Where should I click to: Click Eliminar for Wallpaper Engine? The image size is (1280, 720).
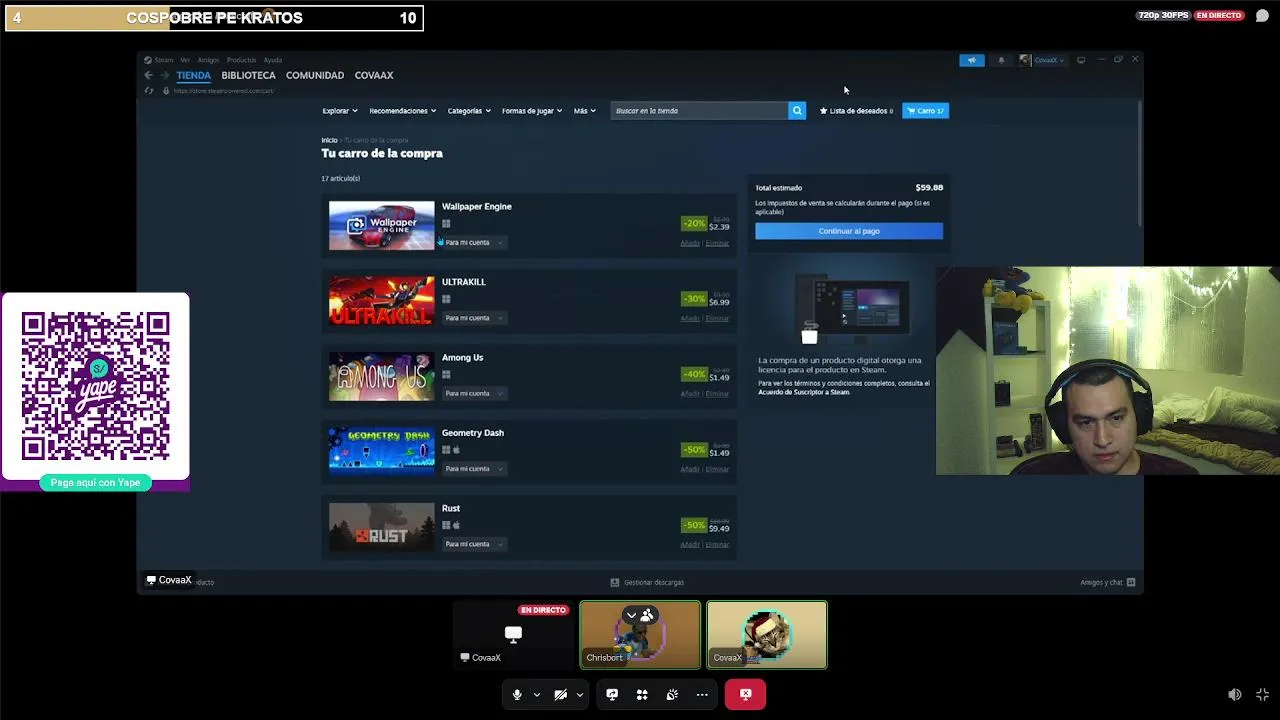click(x=717, y=243)
